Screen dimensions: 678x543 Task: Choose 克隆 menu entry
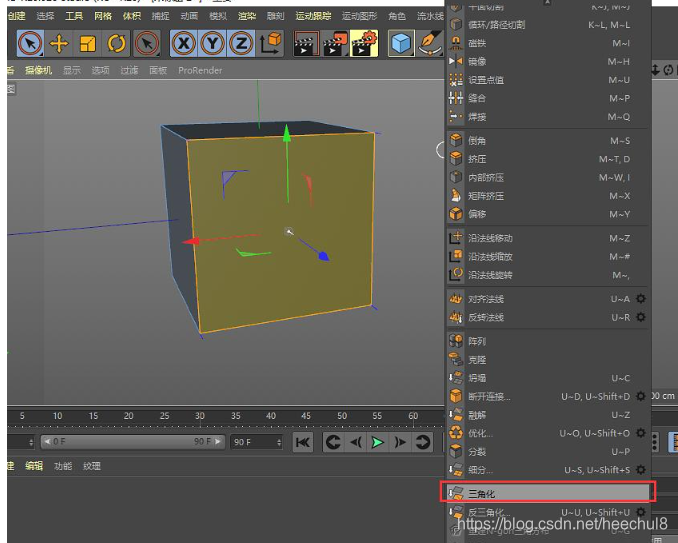(x=548, y=360)
